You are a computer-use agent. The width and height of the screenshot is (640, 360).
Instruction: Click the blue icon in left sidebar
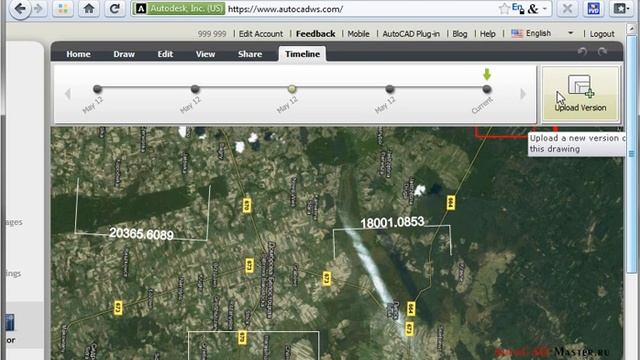pos(10,322)
